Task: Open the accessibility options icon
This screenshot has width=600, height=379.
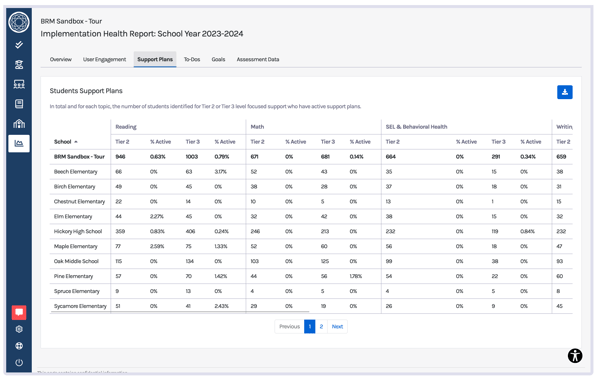Action: [575, 356]
